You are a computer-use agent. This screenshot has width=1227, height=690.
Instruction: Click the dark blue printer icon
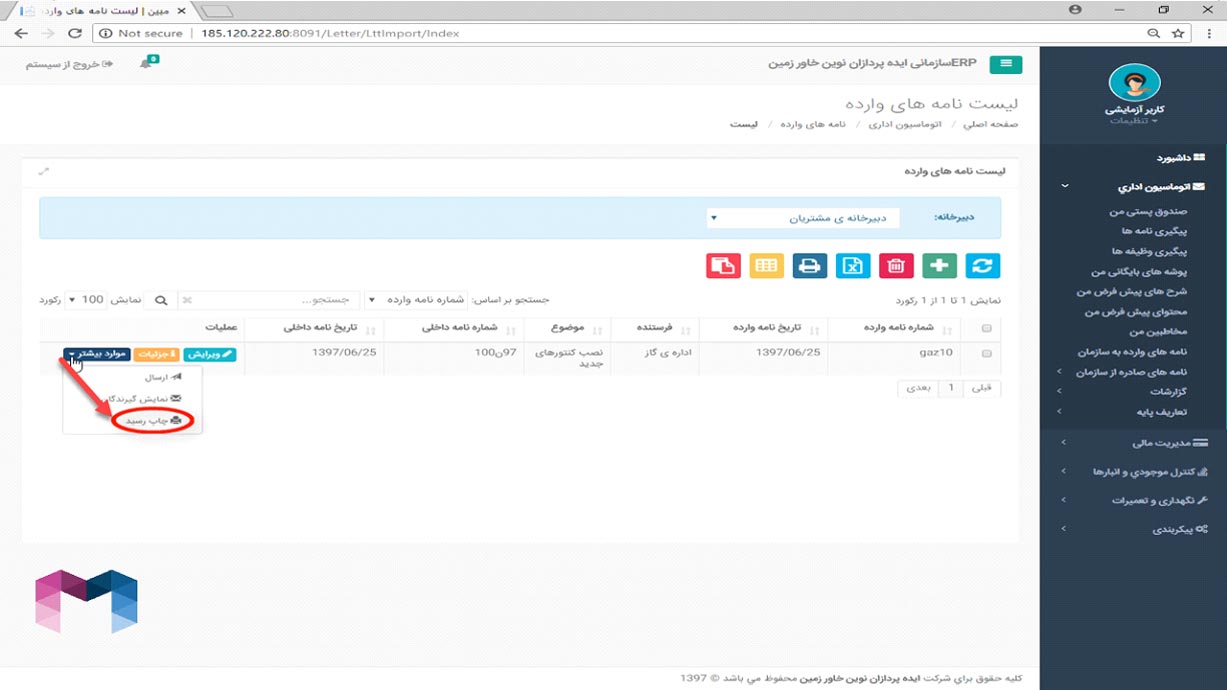tap(810, 266)
